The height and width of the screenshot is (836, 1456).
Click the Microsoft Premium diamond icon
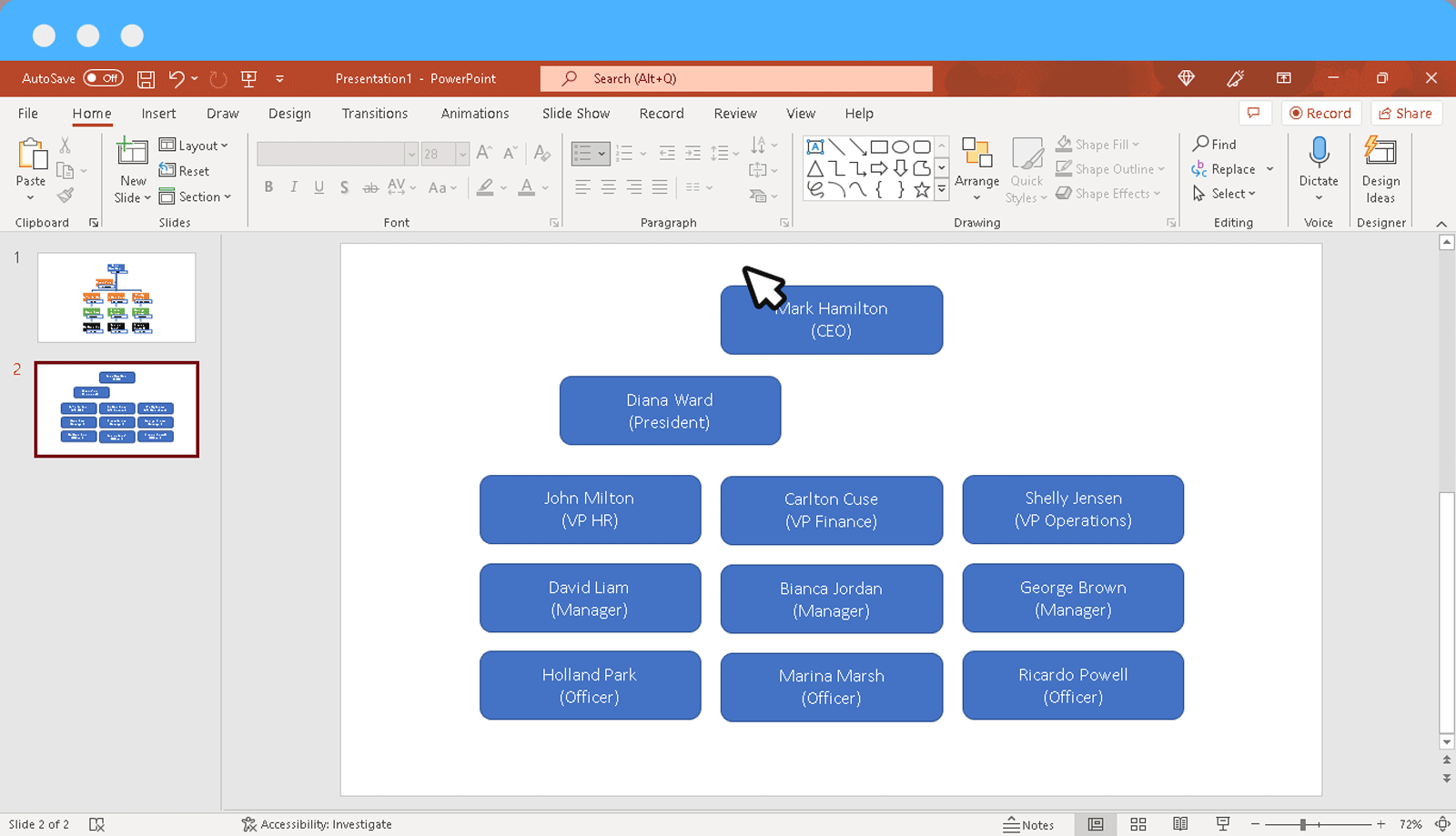pos(1186,78)
